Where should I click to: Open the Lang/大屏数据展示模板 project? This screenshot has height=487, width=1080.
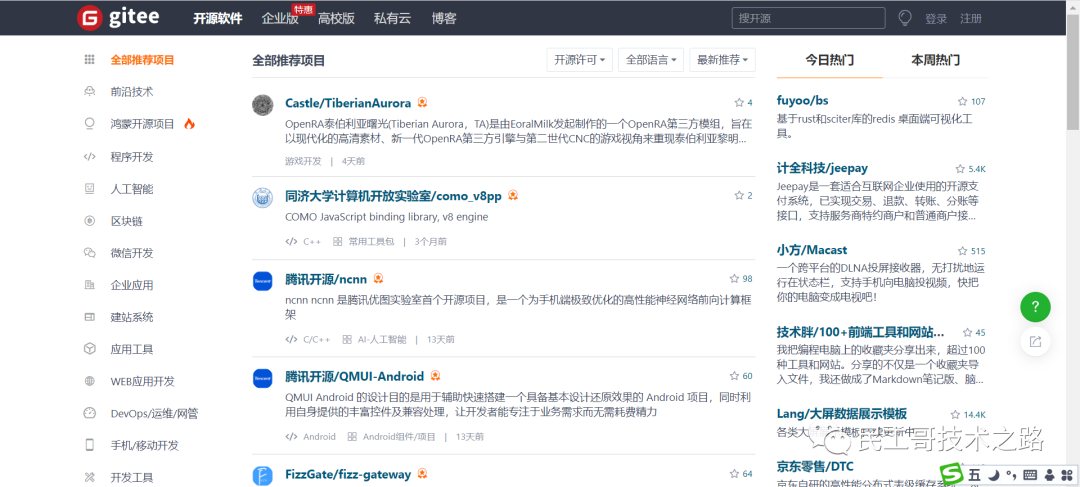pos(842,414)
